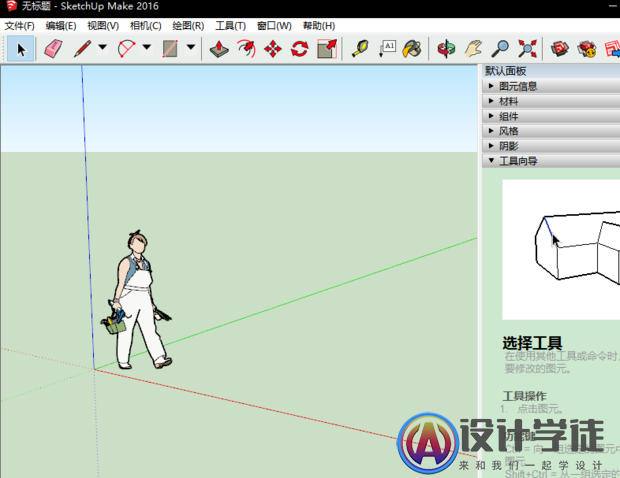Image resolution: width=620 pixels, height=478 pixels.
Task: Select the arrow Select tool
Action: pyautogui.click(x=21, y=49)
